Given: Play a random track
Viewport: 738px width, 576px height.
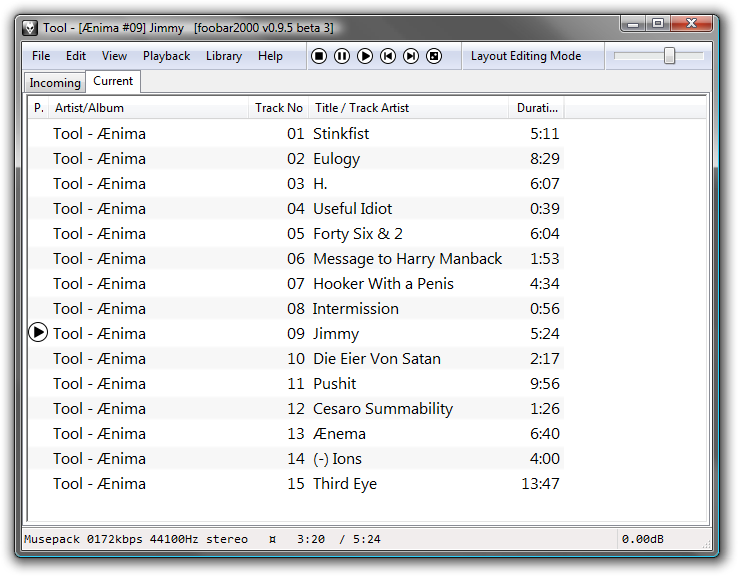Looking at the screenshot, I should pos(434,56).
